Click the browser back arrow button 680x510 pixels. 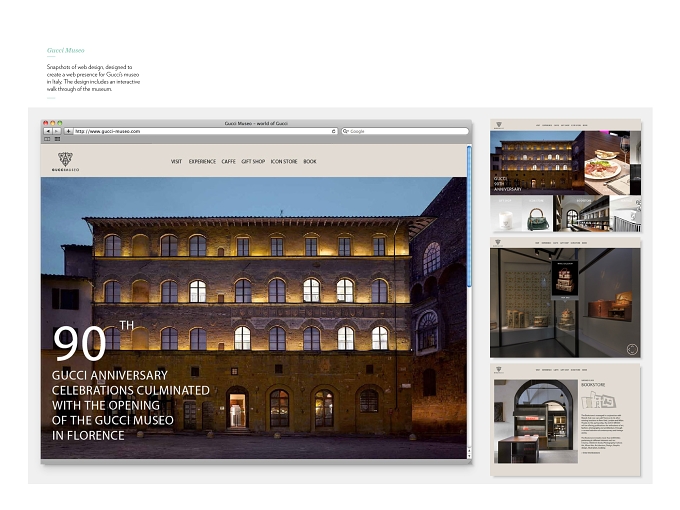pyautogui.click(x=48, y=131)
